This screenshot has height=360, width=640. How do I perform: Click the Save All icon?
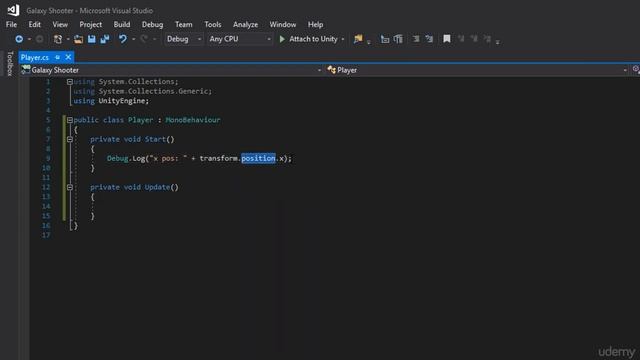click(x=105, y=39)
